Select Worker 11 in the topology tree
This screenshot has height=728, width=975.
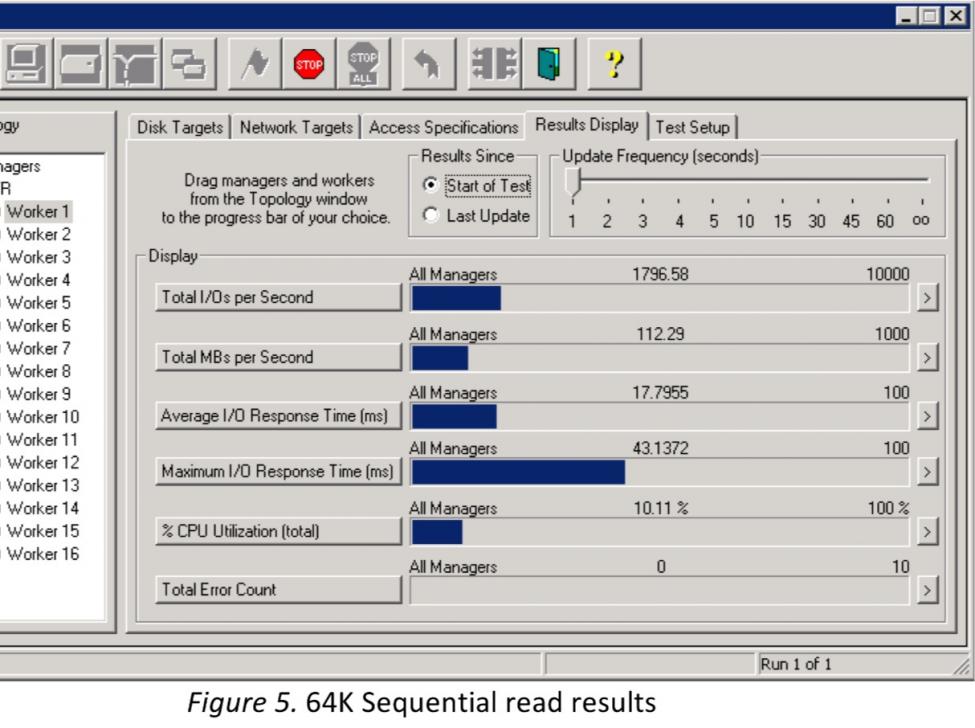click(42, 440)
